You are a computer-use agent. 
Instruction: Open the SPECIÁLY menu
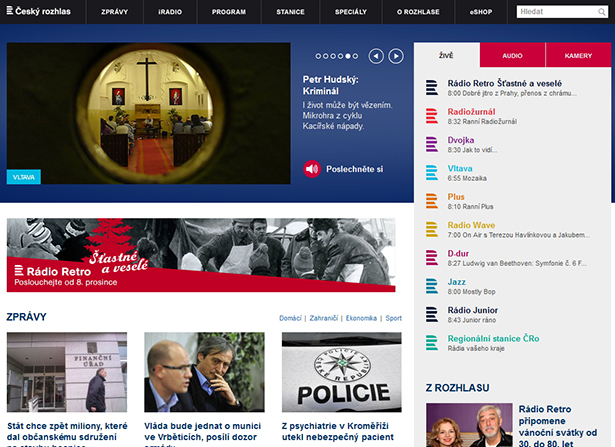click(351, 12)
